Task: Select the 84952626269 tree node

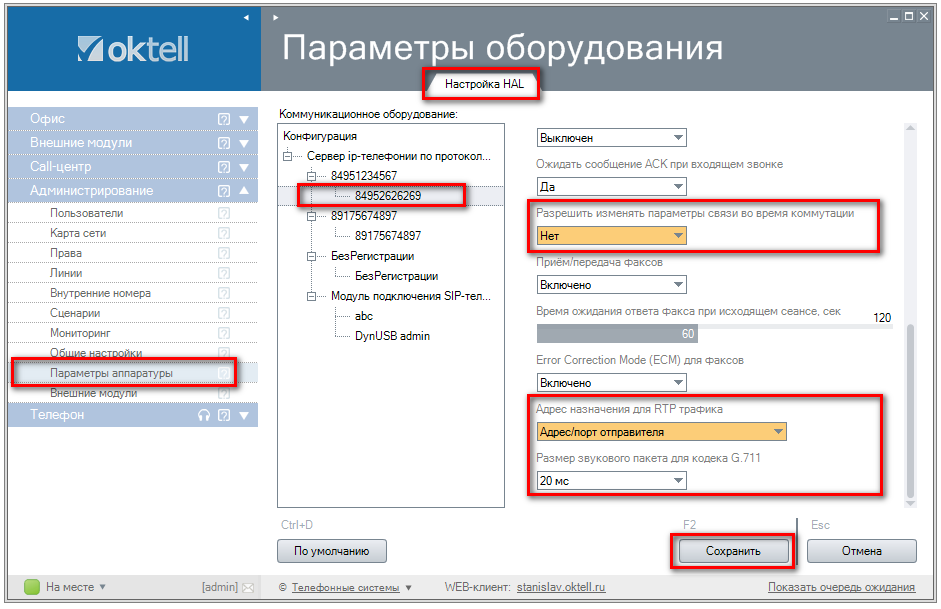Action: point(387,196)
